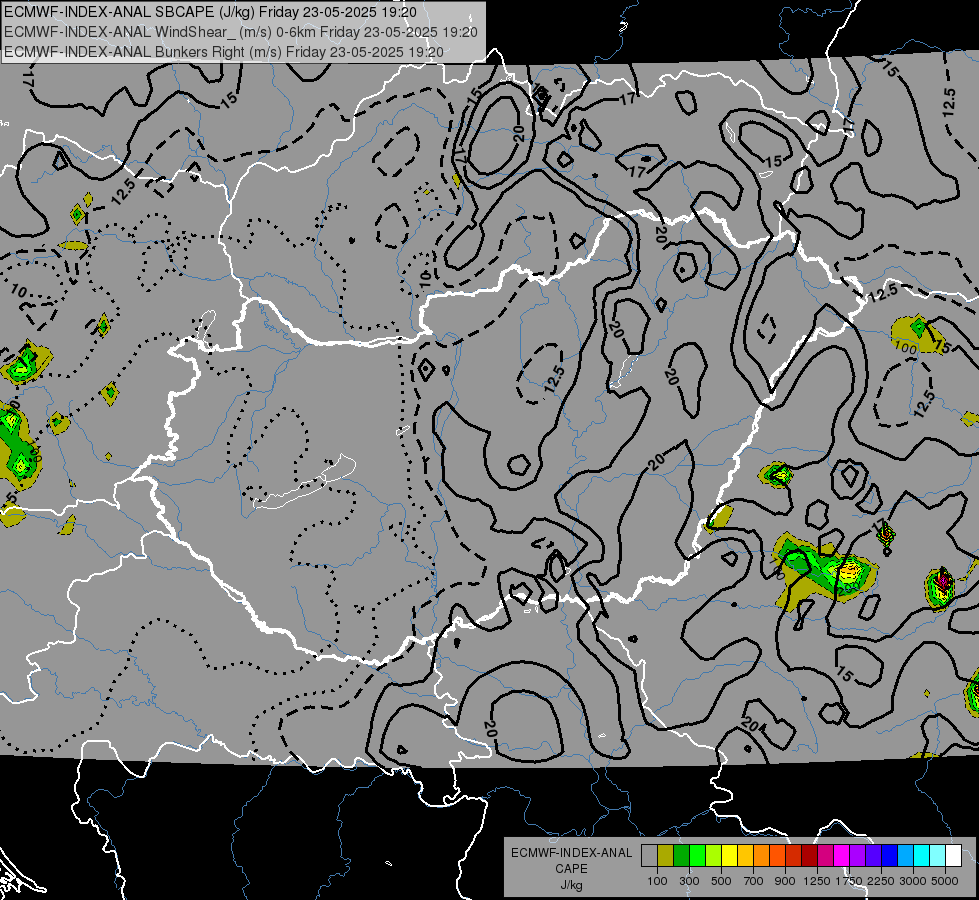This screenshot has height=900, width=979.
Task: Pick the pure yellow legend swatch
Action: tap(729, 856)
